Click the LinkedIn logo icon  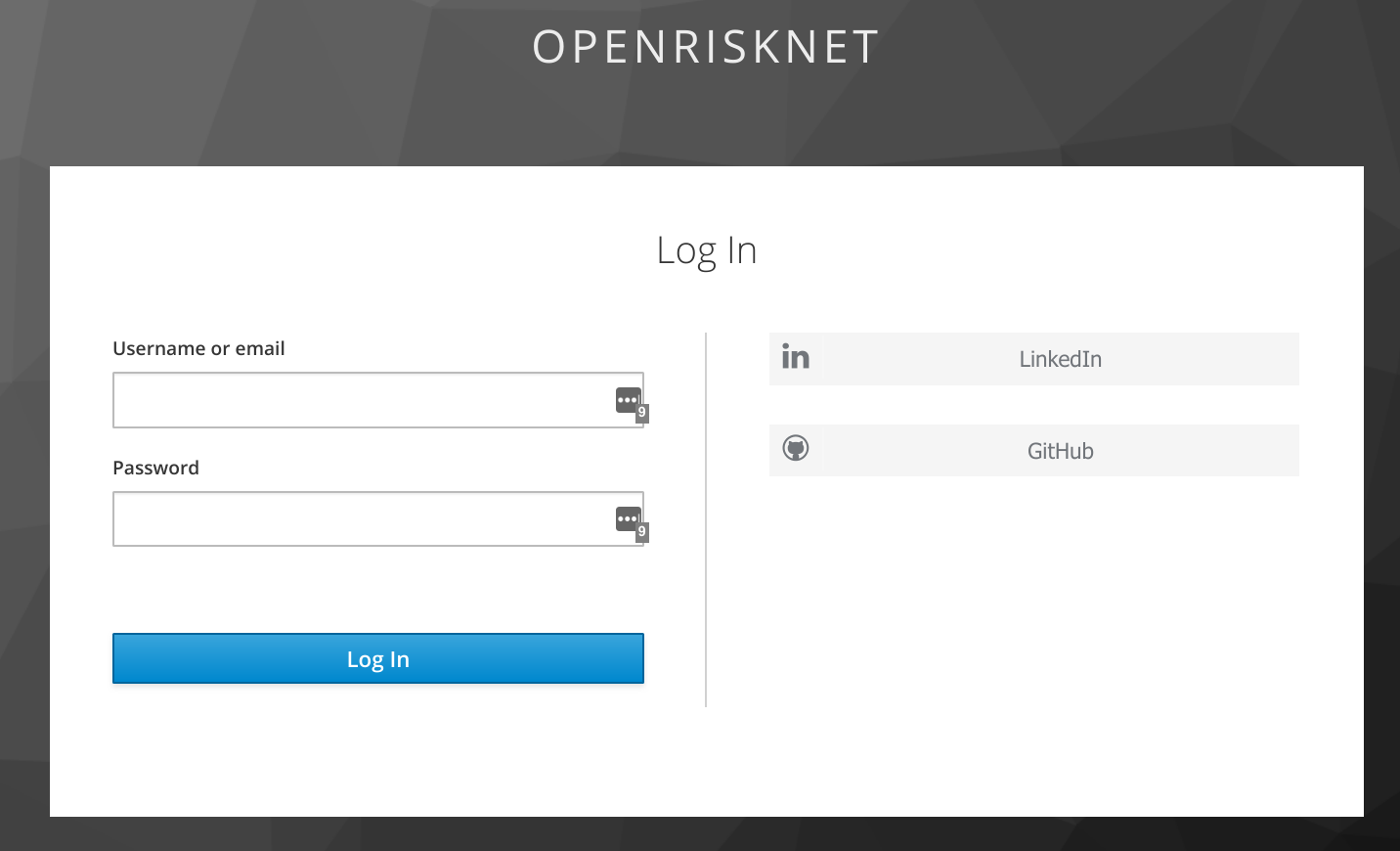pos(796,357)
